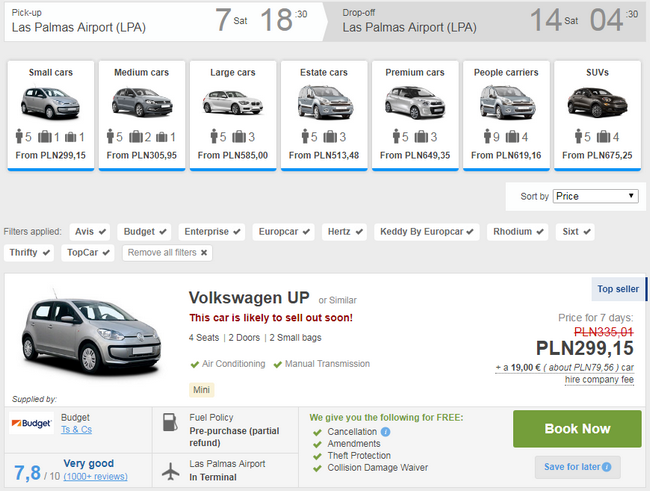Remove the Keddy By Europcar filter
The image size is (650, 491).
pyautogui.click(x=427, y=232)
